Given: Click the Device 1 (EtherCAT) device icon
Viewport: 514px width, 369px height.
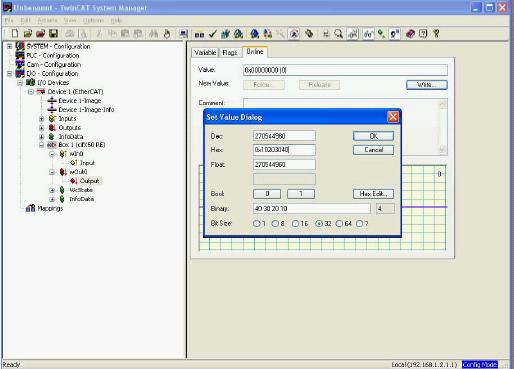Looking at the screenshot, I should point(41,91).
